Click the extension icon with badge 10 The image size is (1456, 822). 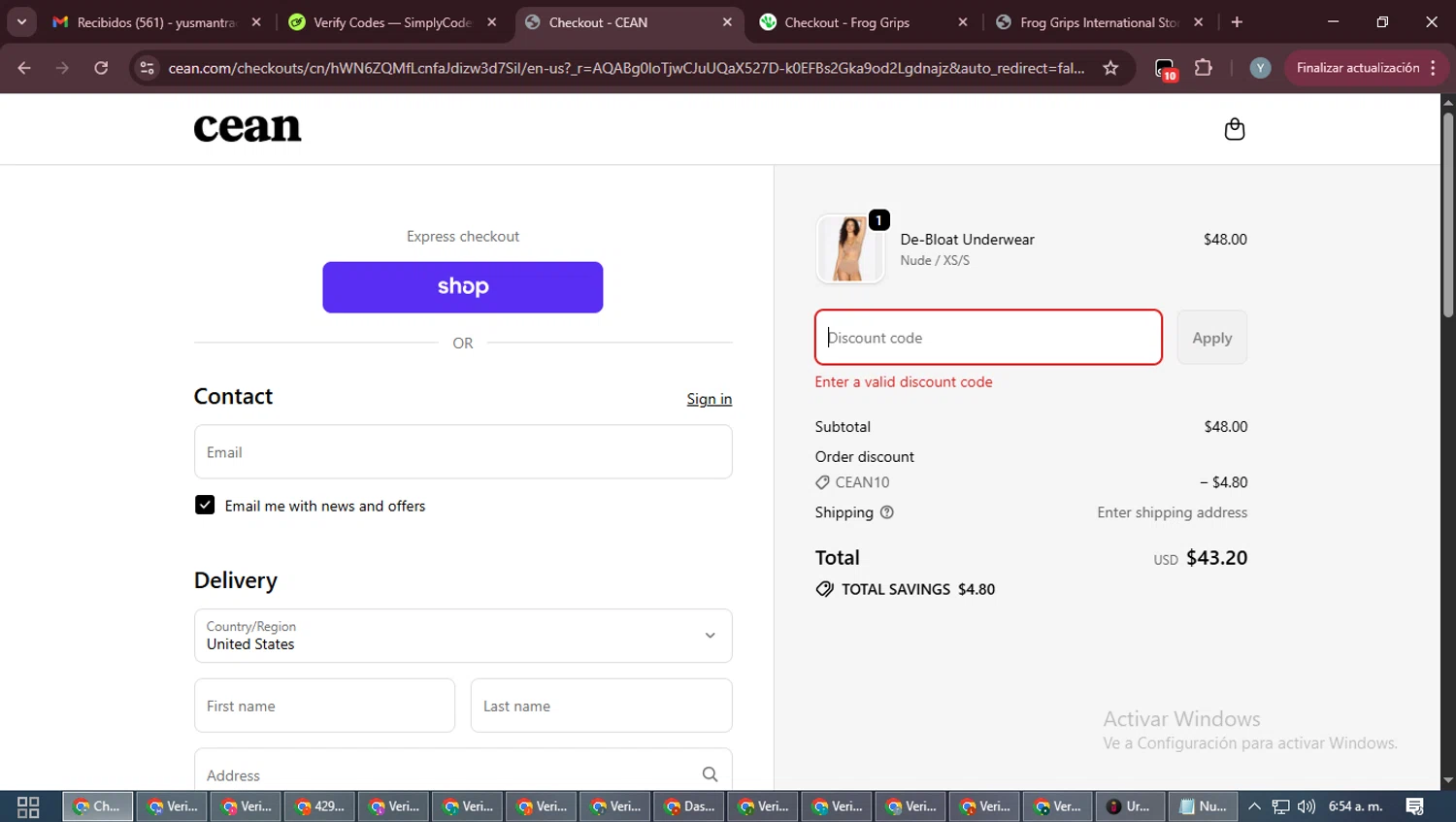(x=1165, y=68)
